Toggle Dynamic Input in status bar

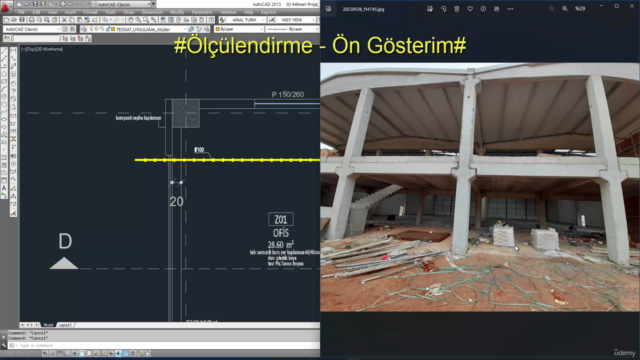point(111,353)
